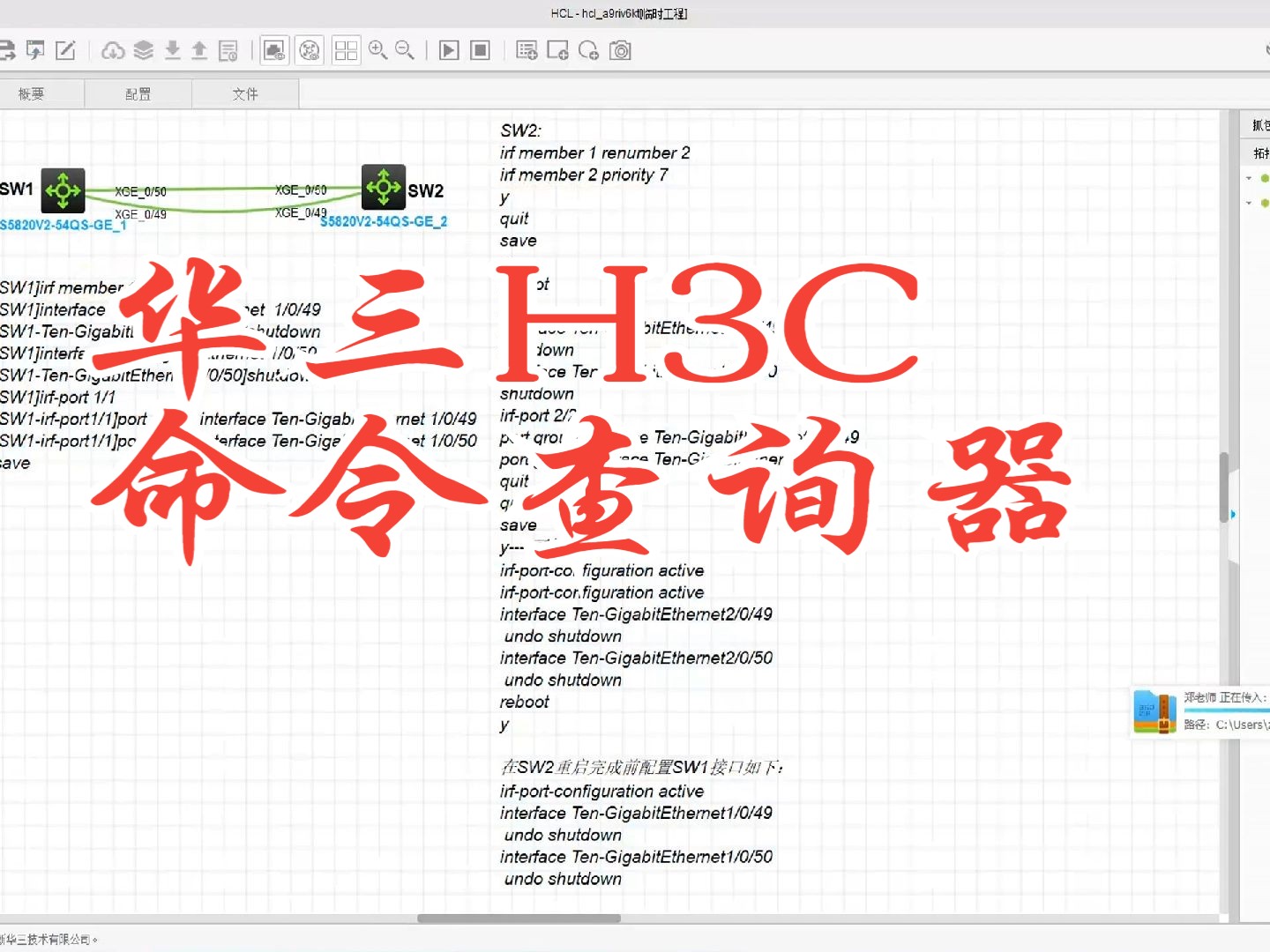Stop all devices with square icon
This screenshot has width=1270, height=952.
coord(480,50)
